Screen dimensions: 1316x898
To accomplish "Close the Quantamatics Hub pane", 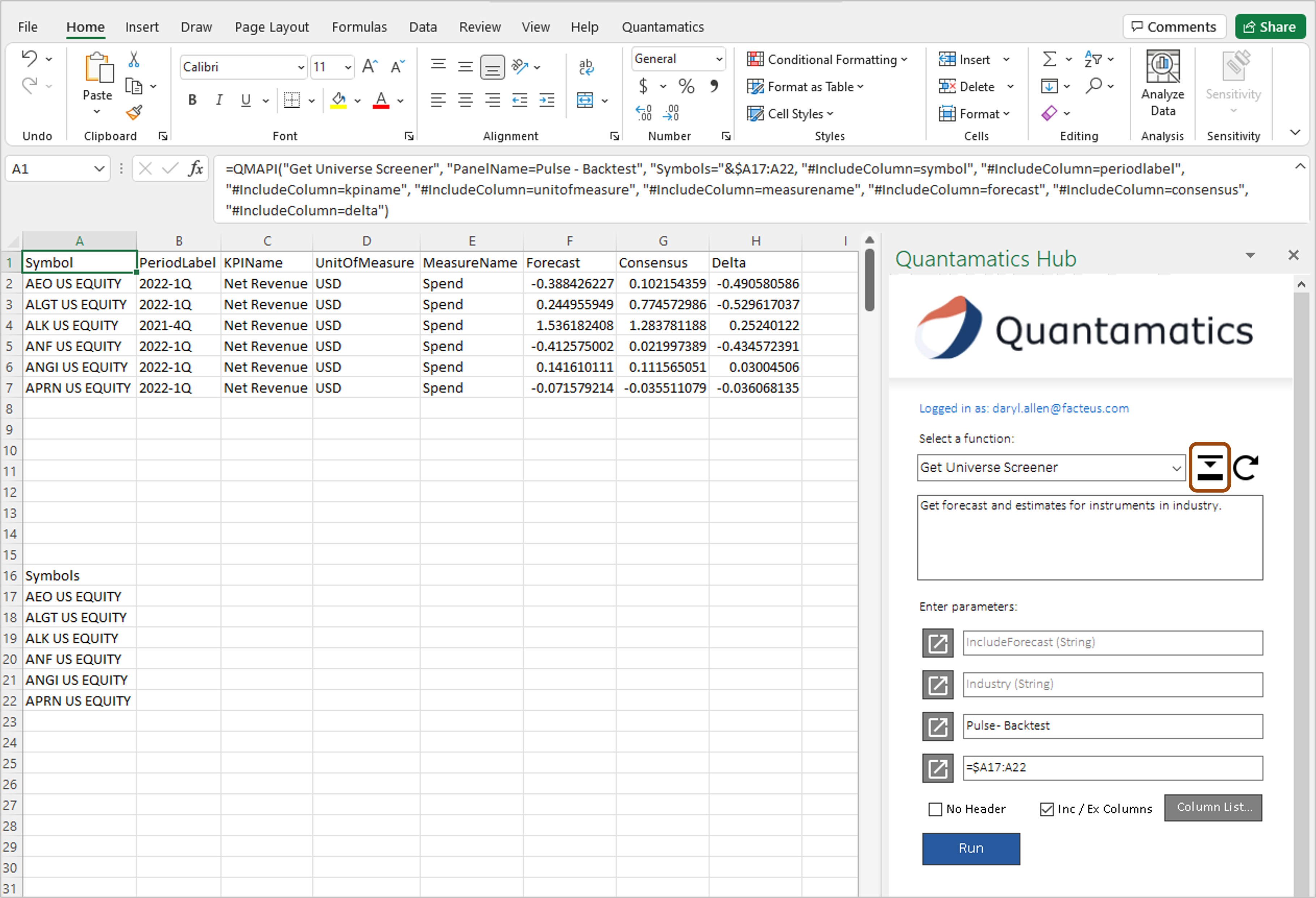I will (x=1293, y=255).
